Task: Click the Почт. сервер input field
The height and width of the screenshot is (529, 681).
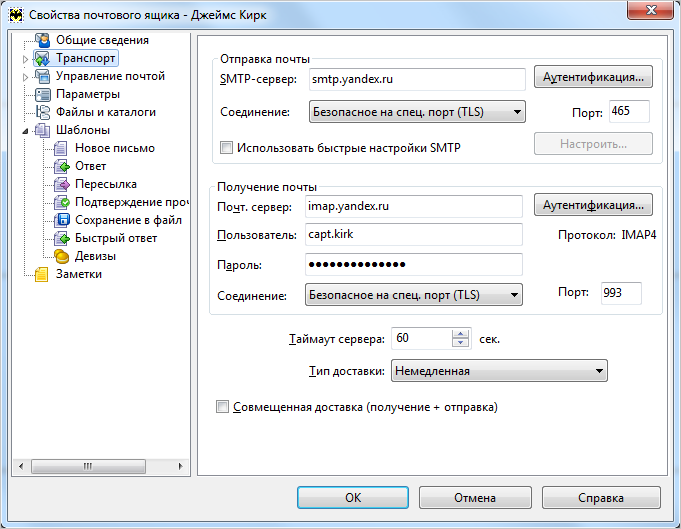Action: pos(413,206)
